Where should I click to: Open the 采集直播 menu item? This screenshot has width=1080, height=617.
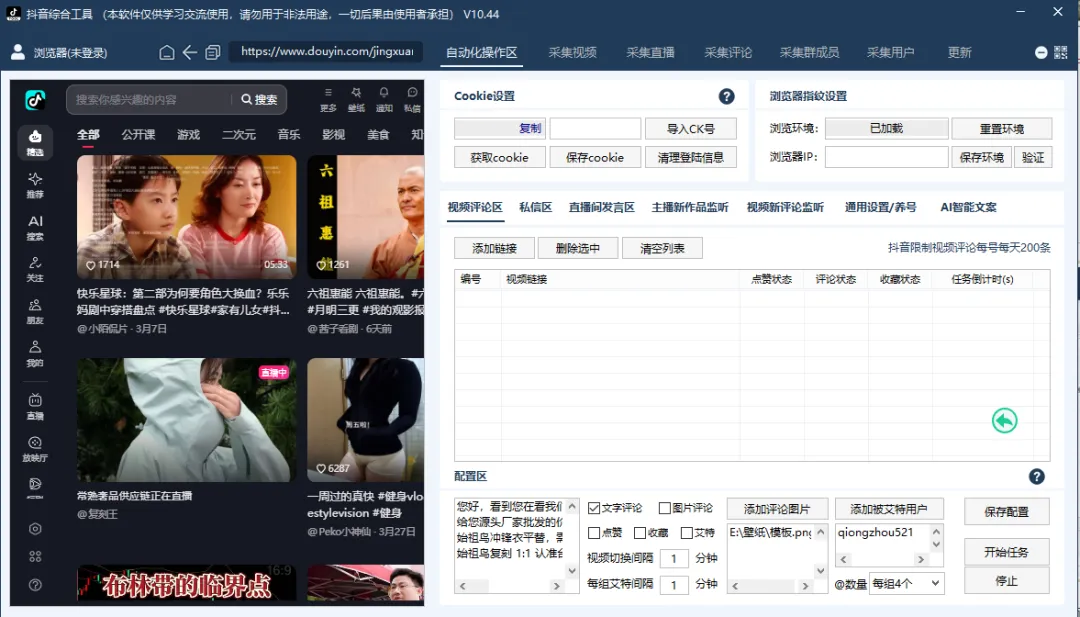pyautogui.click(x=653, y=53)
